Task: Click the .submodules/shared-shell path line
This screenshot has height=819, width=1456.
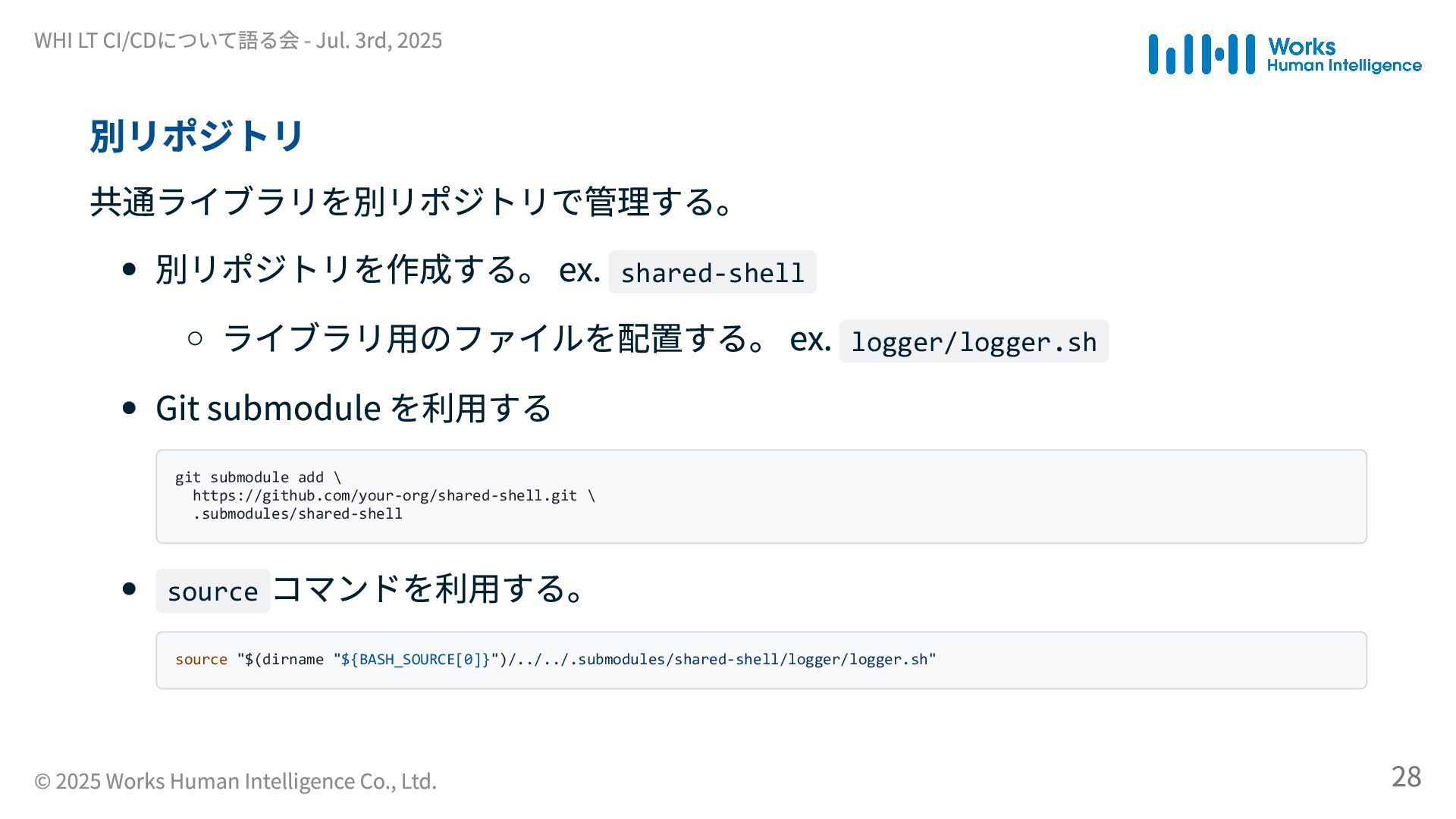Action: [x=297, y=513]
